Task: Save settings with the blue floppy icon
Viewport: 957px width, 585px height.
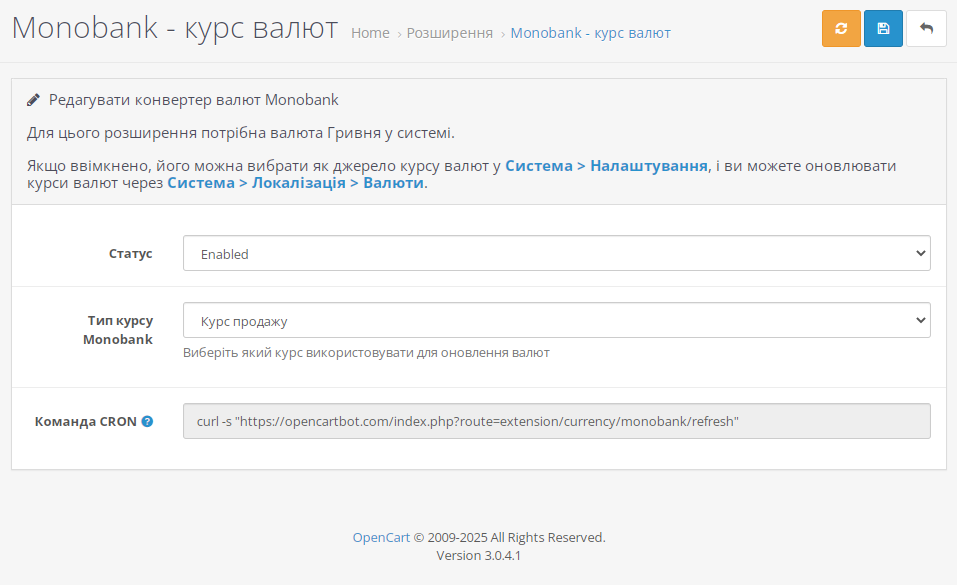Action: 883,29
